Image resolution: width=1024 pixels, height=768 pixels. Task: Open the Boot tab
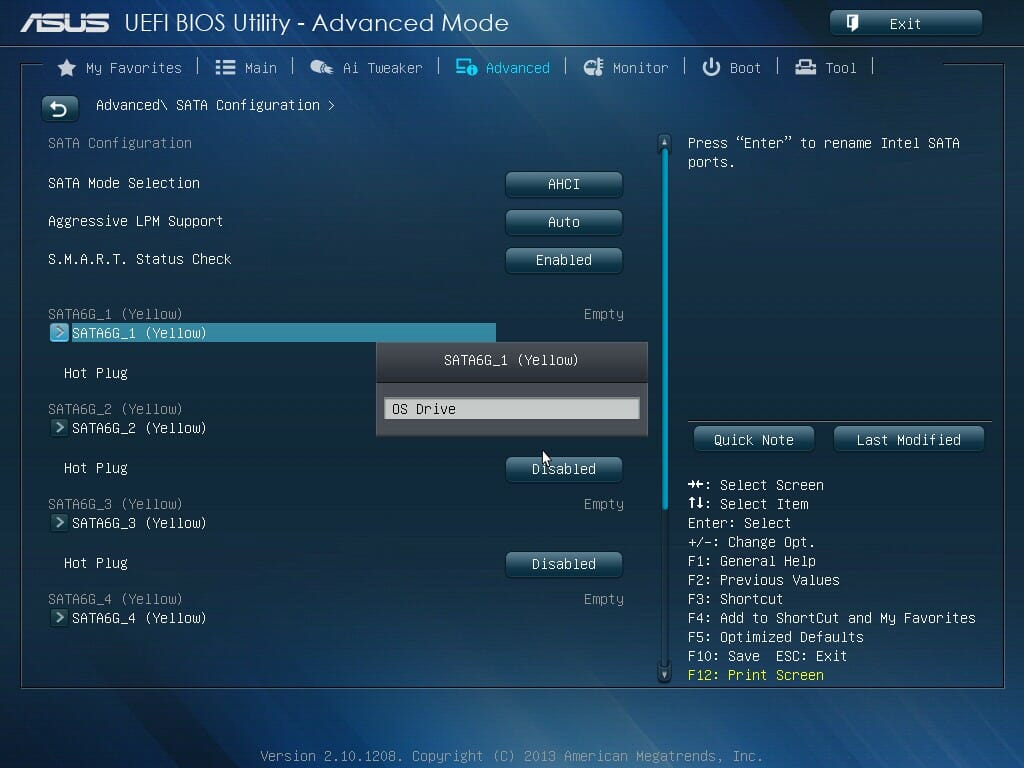coord(745,68)
